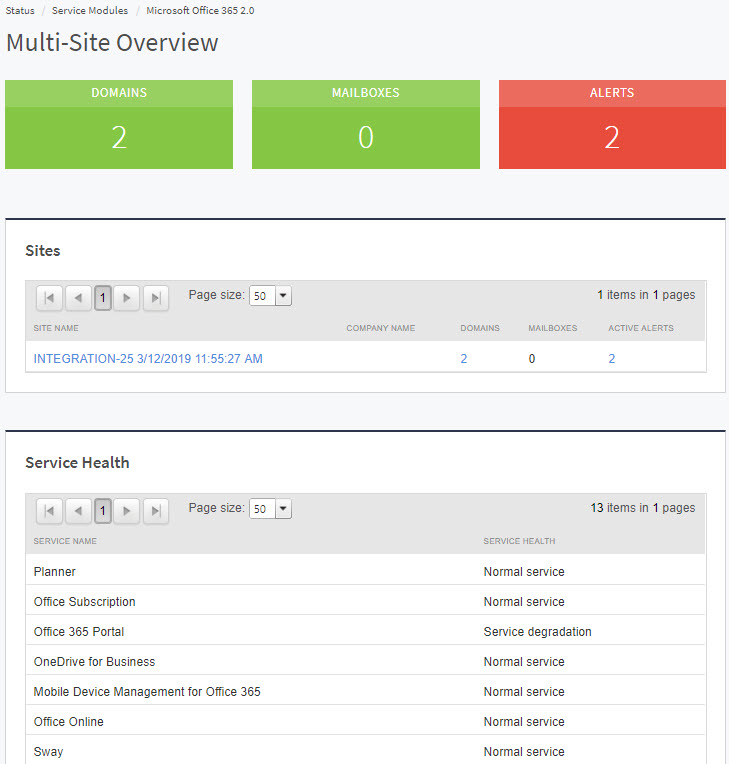Sort Sites by Active Alerts column

(x=641, y=328)
